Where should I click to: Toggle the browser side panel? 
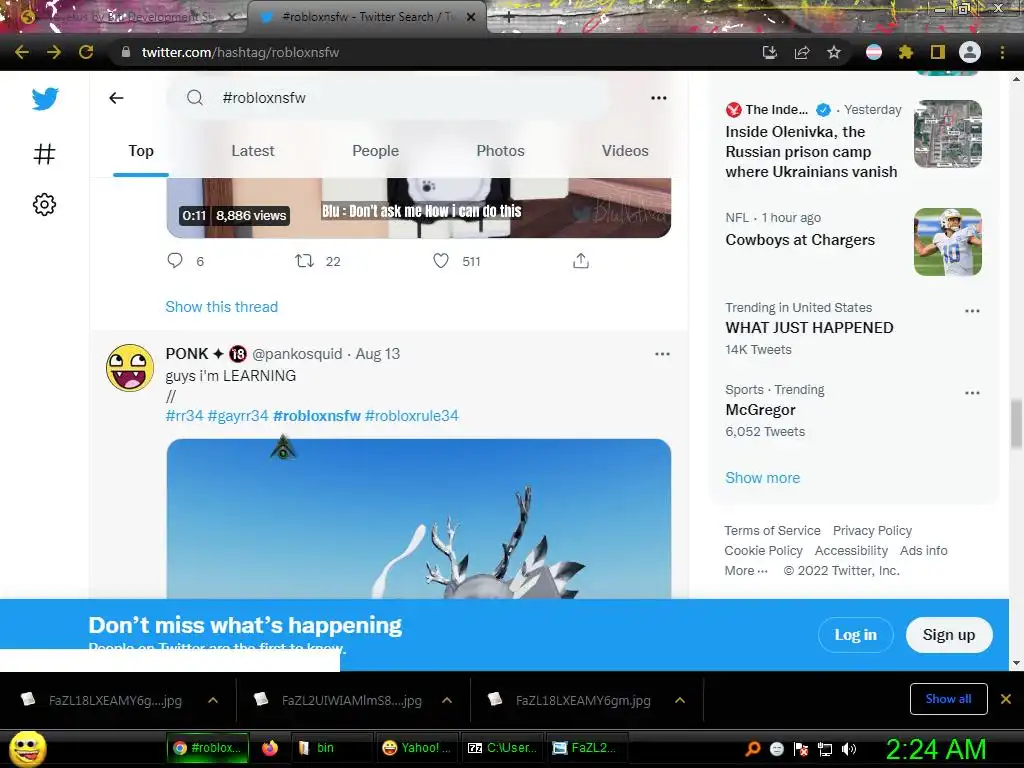point(938,52)
